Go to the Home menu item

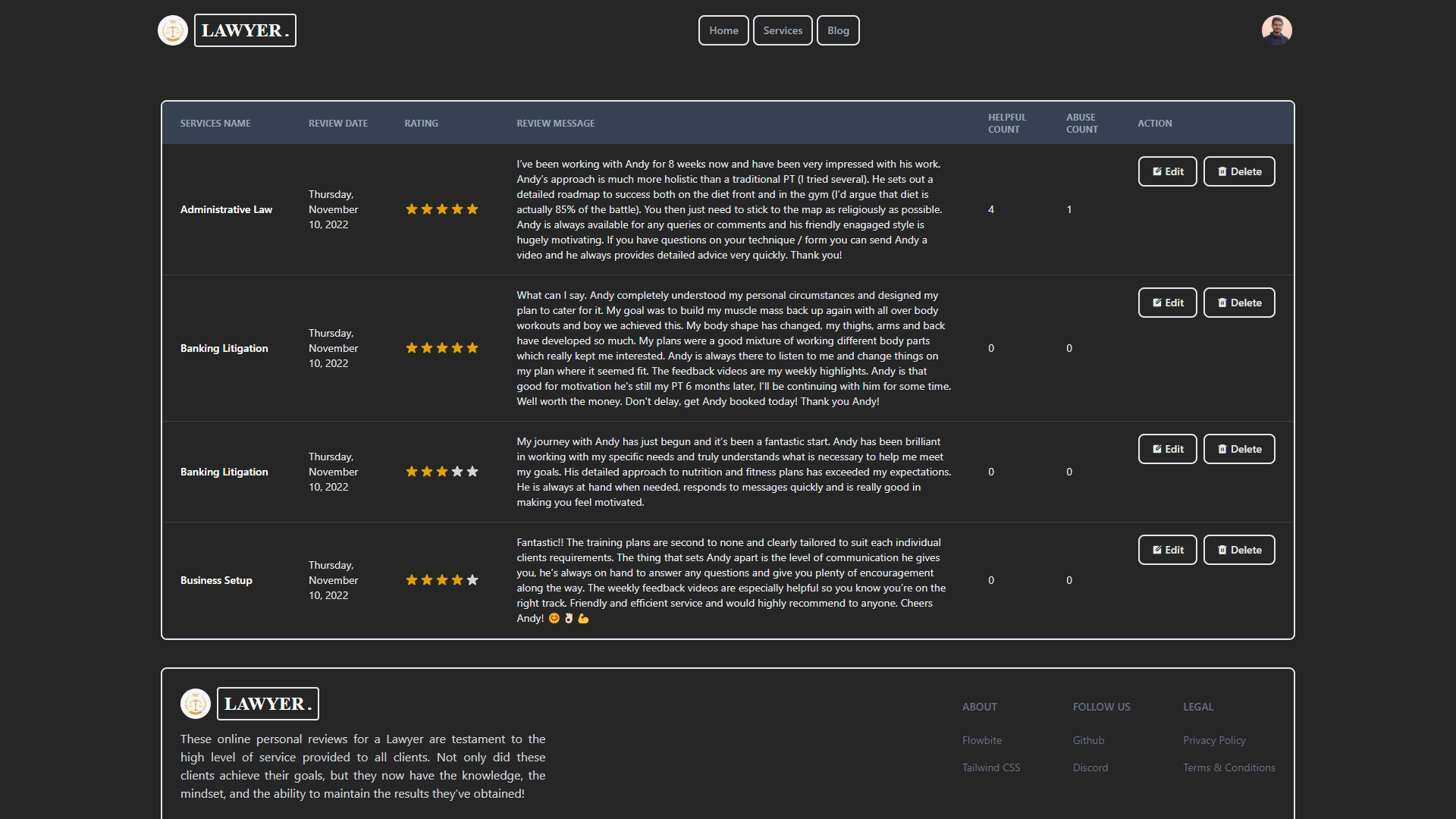click(x=723, y=30)
